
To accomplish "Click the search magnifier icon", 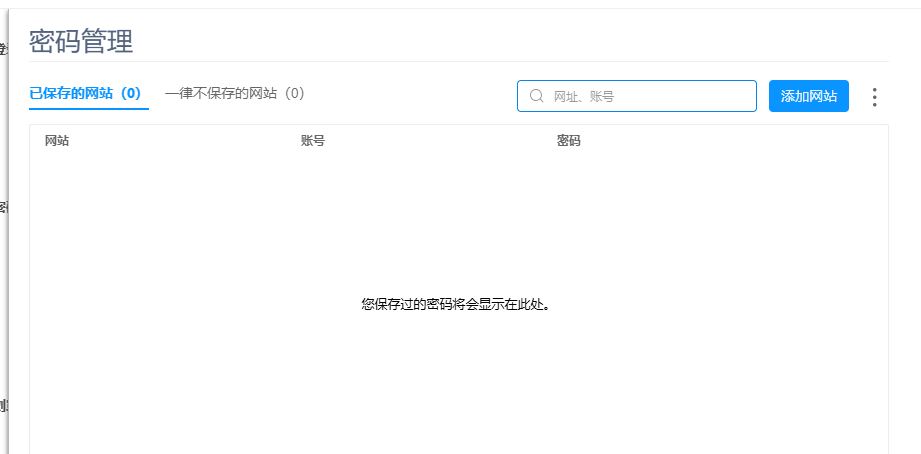I will click(x=536, y=96).
